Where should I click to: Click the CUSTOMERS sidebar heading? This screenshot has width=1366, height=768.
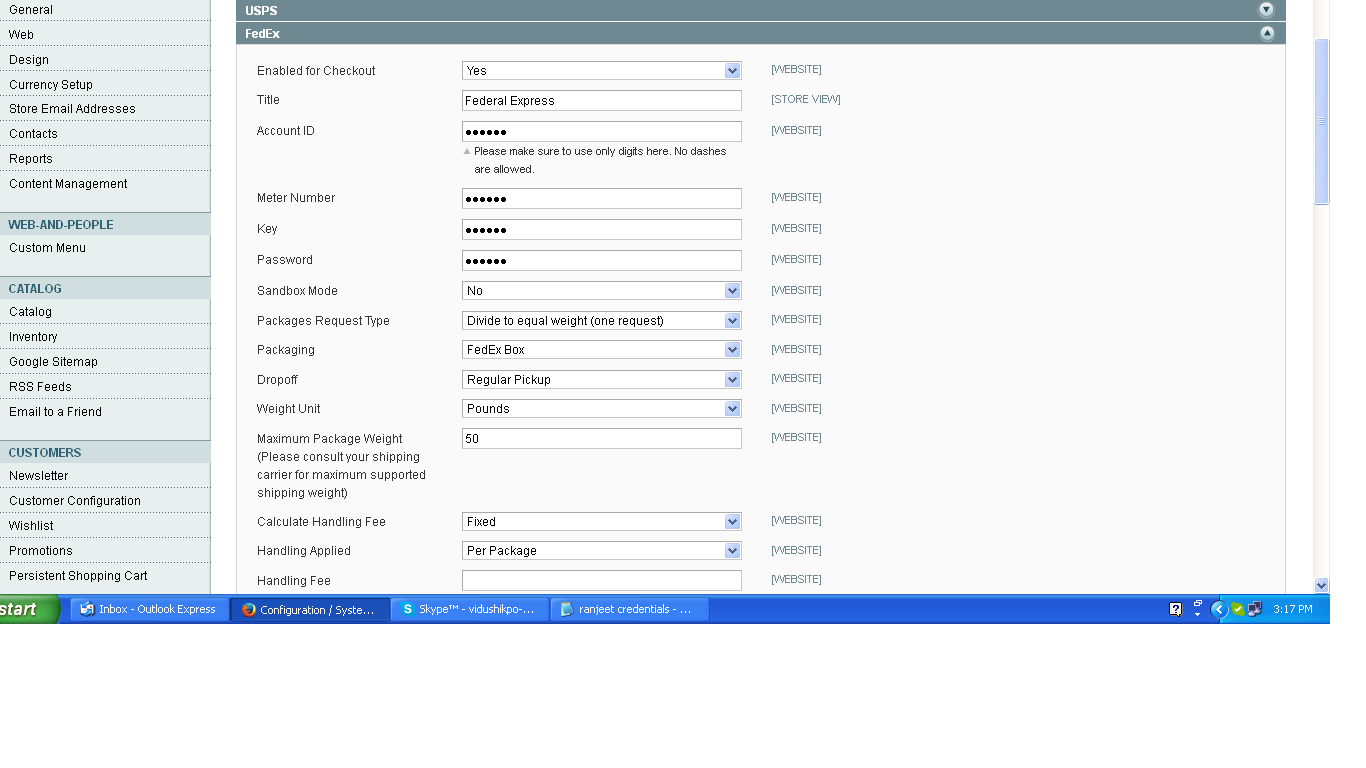tap(45, 453)
